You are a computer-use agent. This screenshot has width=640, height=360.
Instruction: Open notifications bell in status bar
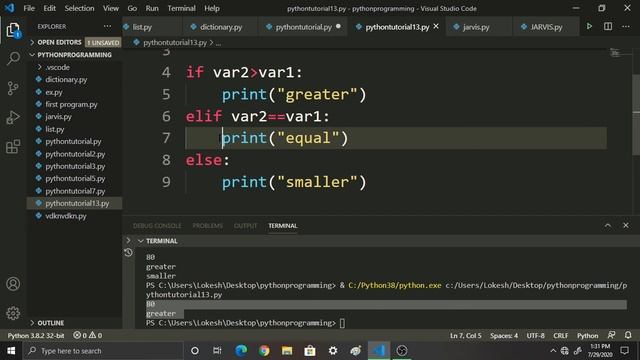(628, 335)
